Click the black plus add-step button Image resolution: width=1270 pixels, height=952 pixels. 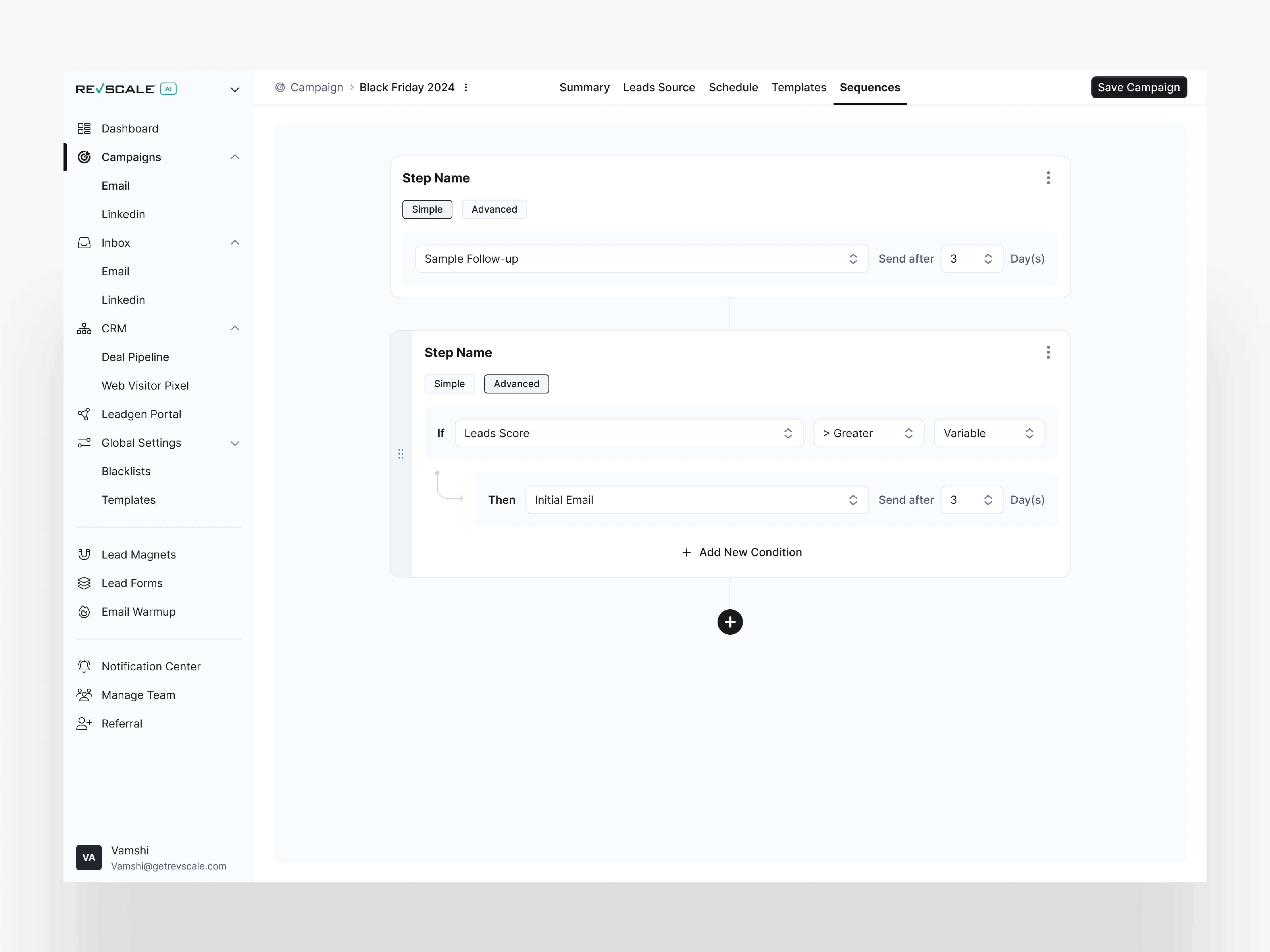pyautogui.click(x=730, y=622)
